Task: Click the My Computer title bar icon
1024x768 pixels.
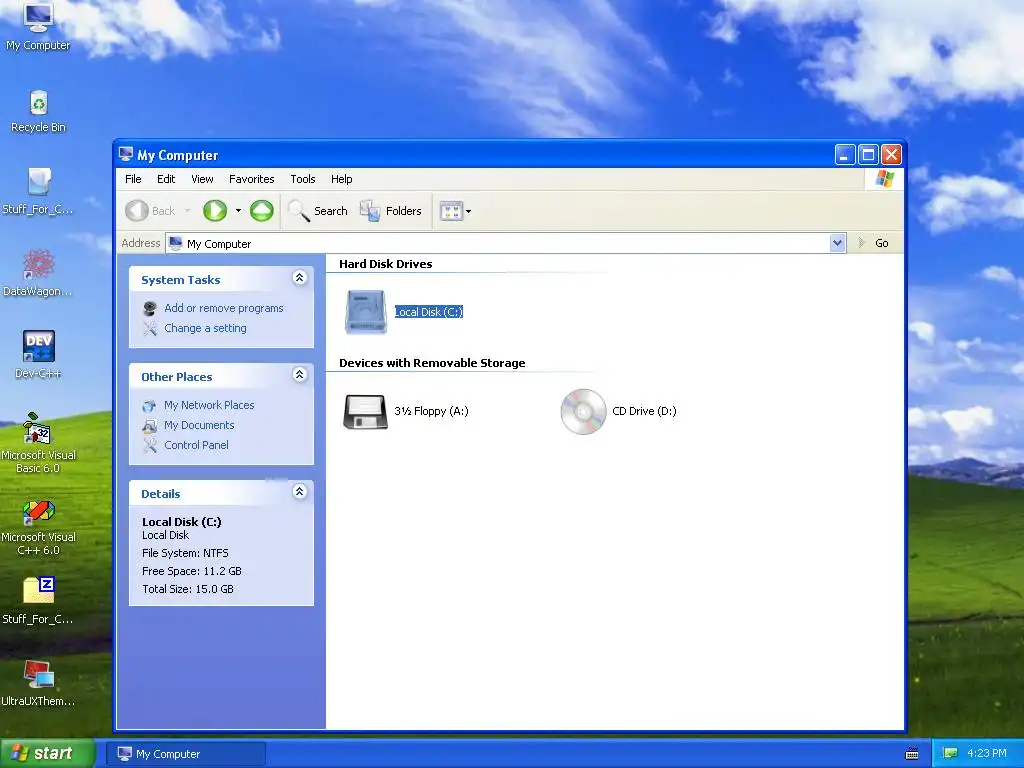Action: (126, 154)
